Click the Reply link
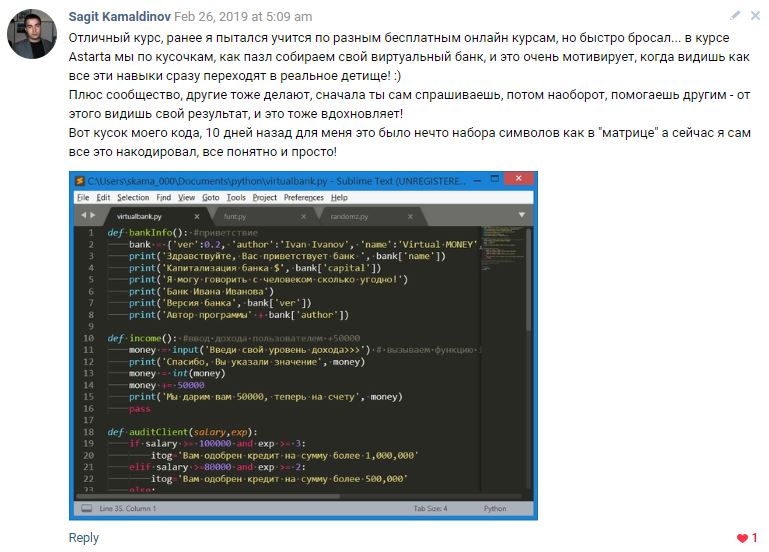 84,538
